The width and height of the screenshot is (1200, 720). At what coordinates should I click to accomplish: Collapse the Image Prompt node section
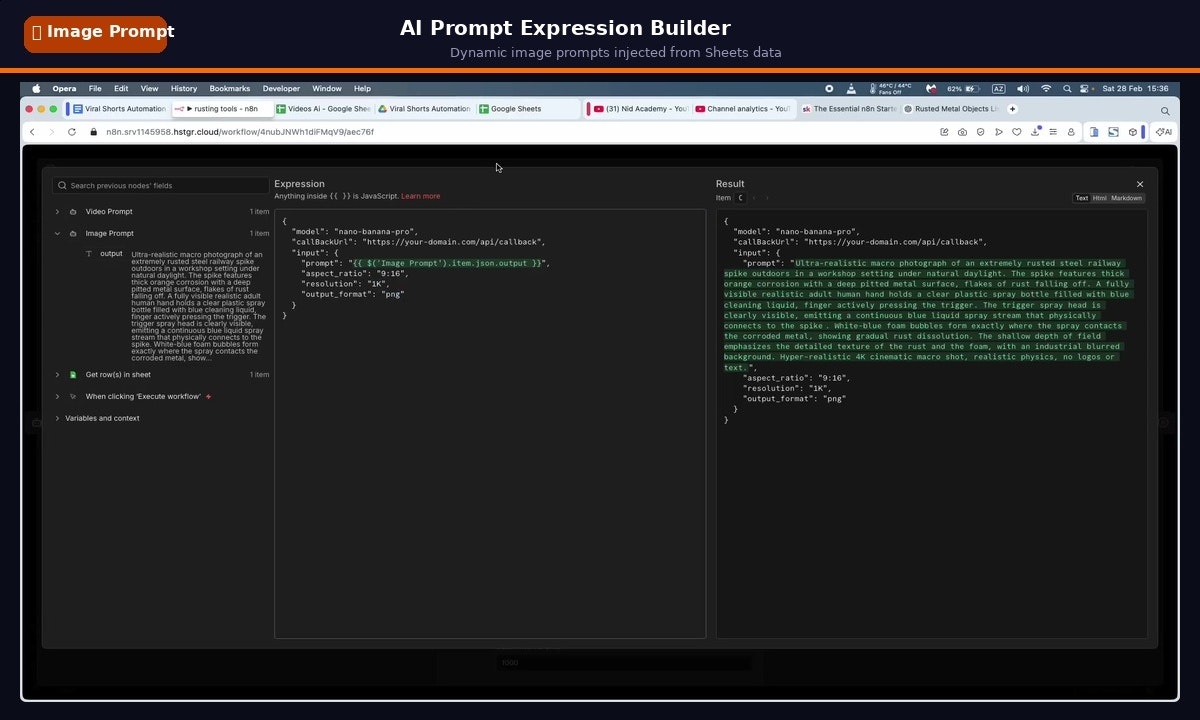(x=57, y=233)
